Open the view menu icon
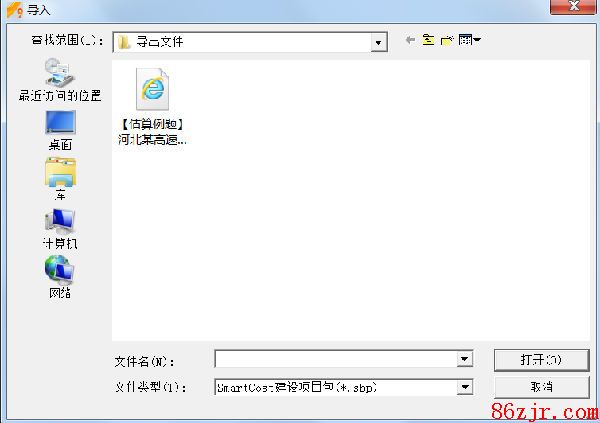 click(470, 39)
